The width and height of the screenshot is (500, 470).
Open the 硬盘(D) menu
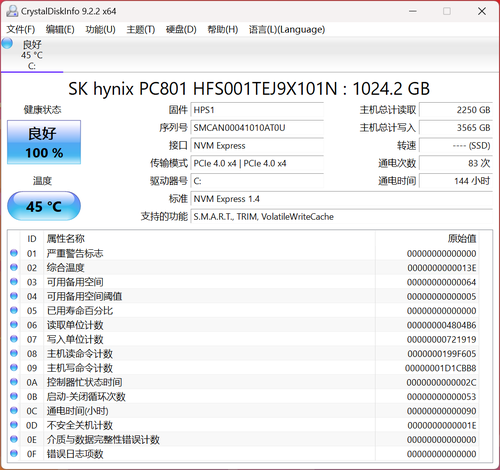tap(181, 30)
